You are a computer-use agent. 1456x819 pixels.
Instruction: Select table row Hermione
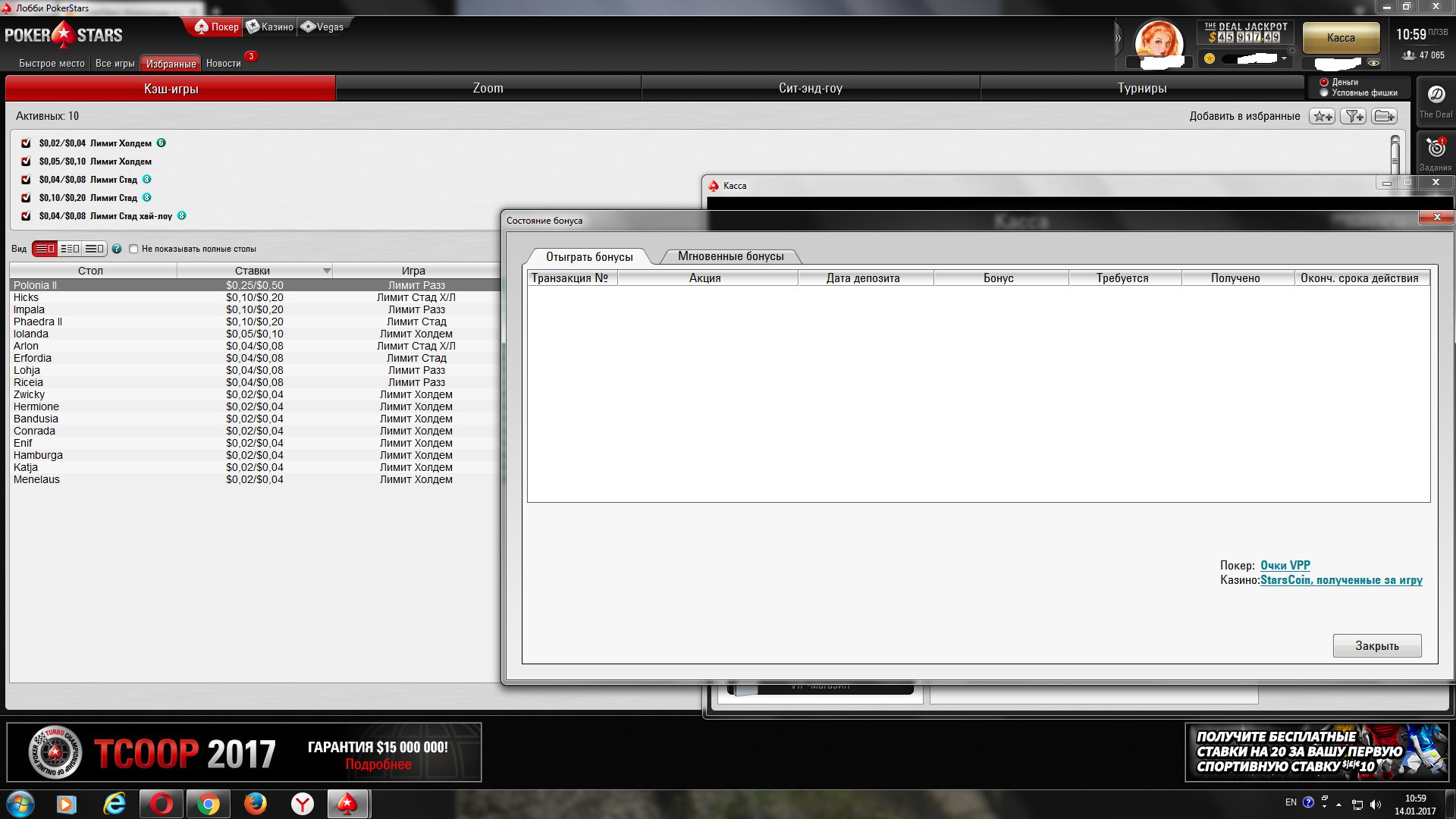coord(255,406)
